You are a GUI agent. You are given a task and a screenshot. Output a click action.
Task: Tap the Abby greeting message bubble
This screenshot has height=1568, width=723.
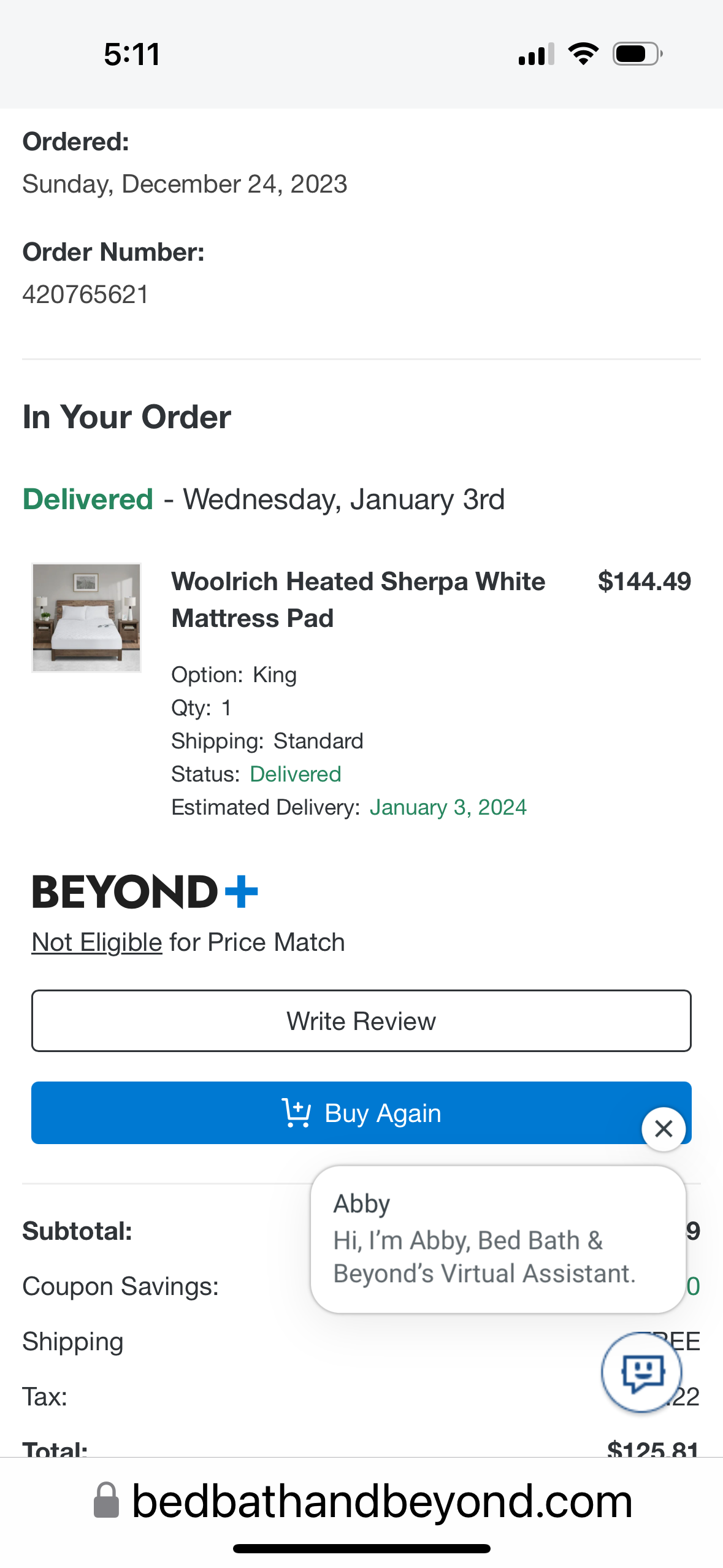[498, 1239]
